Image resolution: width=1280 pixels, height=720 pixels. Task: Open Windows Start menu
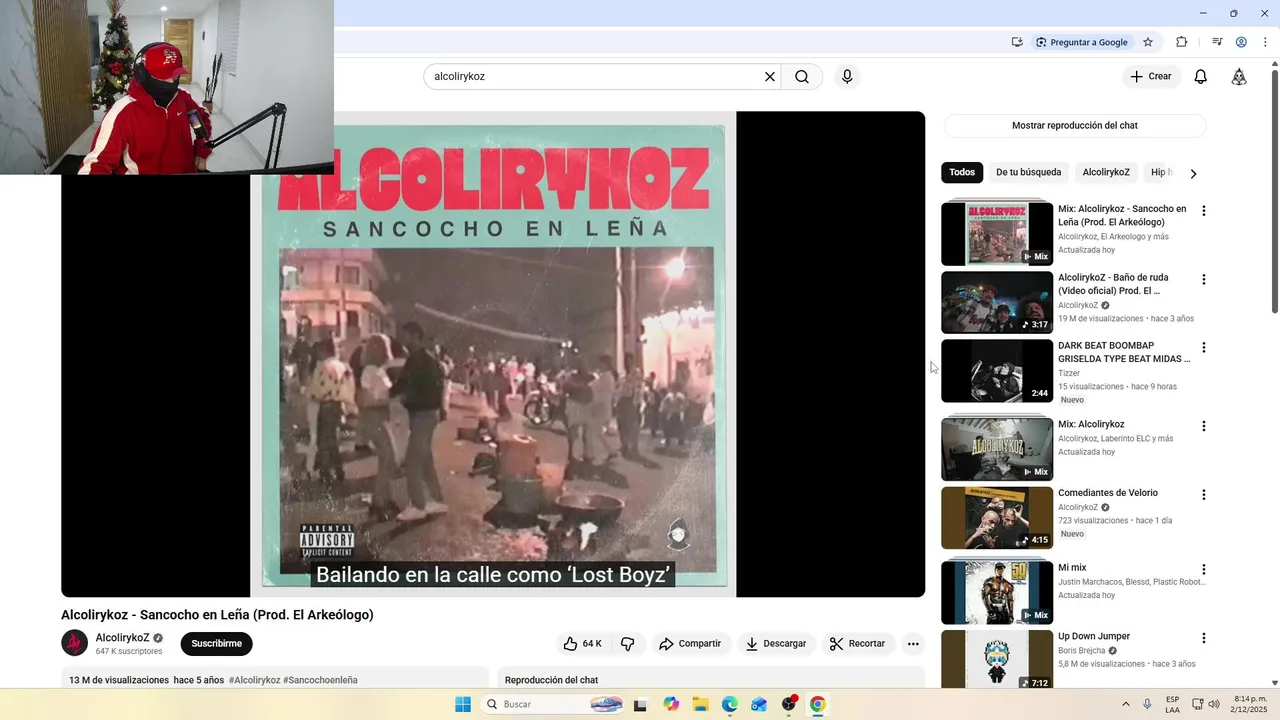click(463, 705)
